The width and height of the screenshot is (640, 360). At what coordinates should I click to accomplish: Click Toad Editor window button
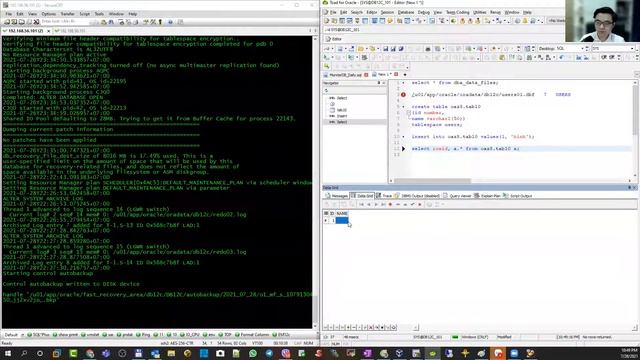tap(333, 39)
